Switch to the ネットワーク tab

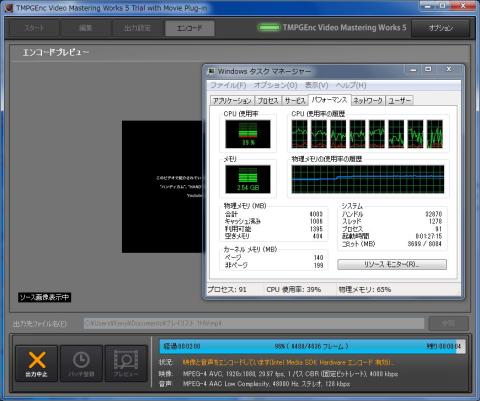point(368,101)
